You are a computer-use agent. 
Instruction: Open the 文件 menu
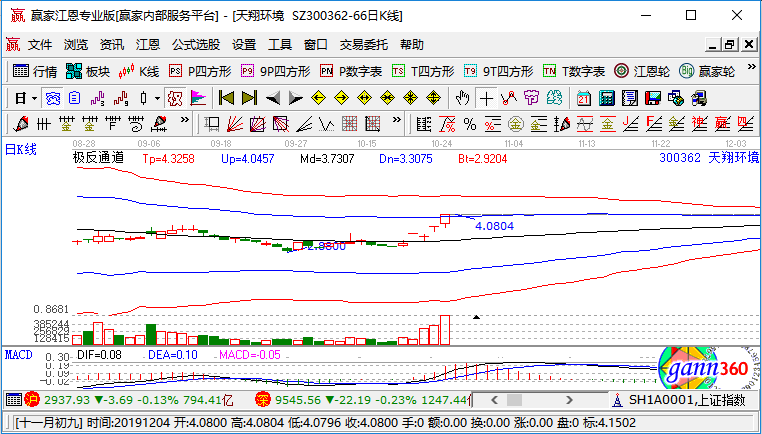click(39, 45)
